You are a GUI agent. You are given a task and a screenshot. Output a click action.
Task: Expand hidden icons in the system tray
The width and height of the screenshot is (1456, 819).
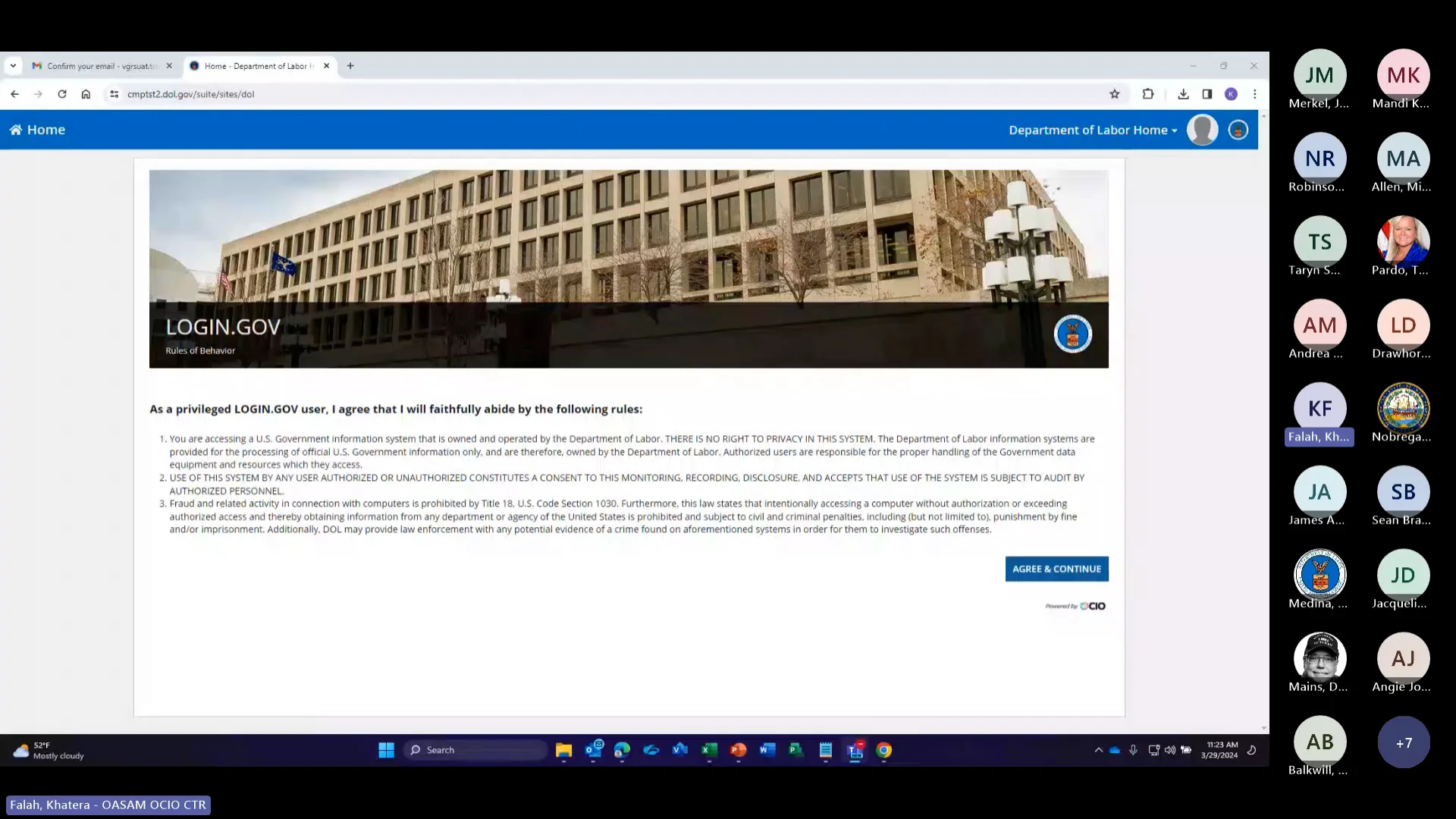(x=1098, y=750)
